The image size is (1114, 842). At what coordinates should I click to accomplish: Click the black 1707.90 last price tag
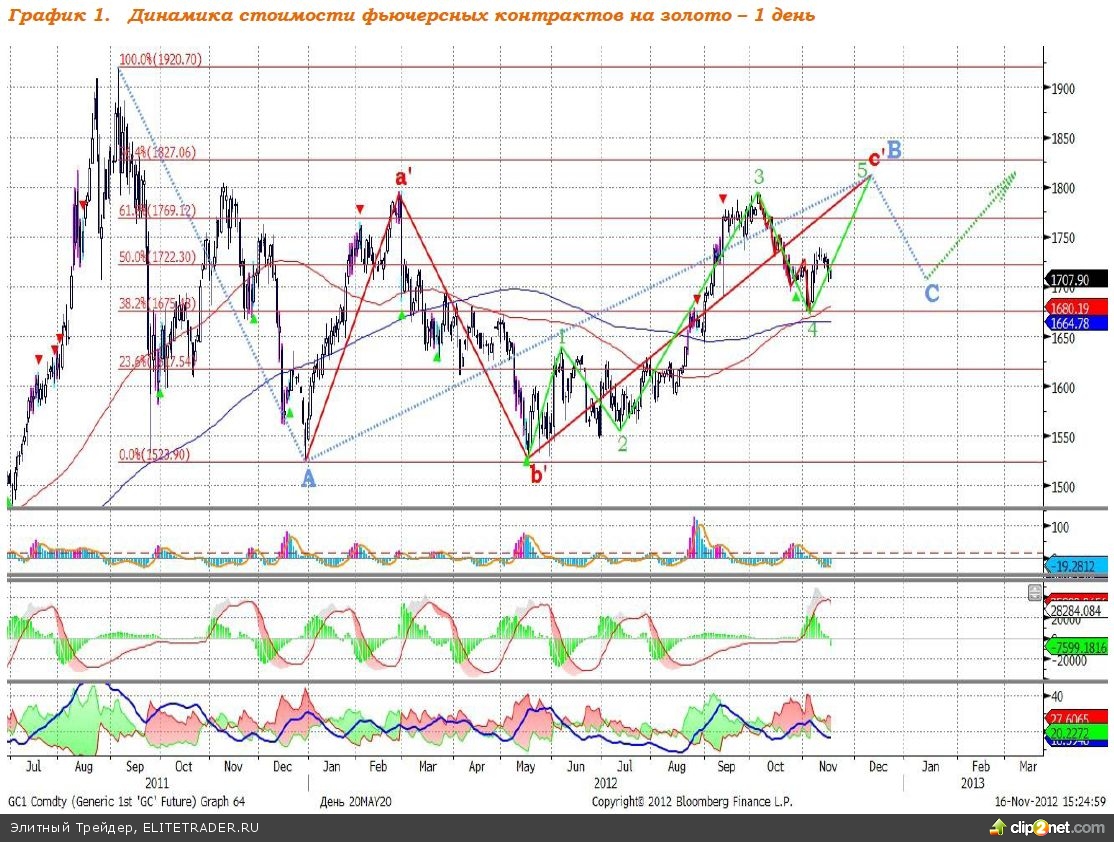point(1077,280)
